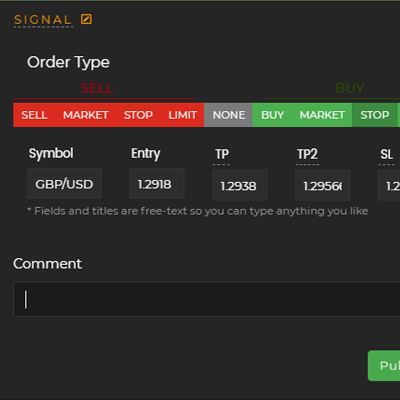Click the SL field title label
The image size is (400, 400).
coord(387,154)
